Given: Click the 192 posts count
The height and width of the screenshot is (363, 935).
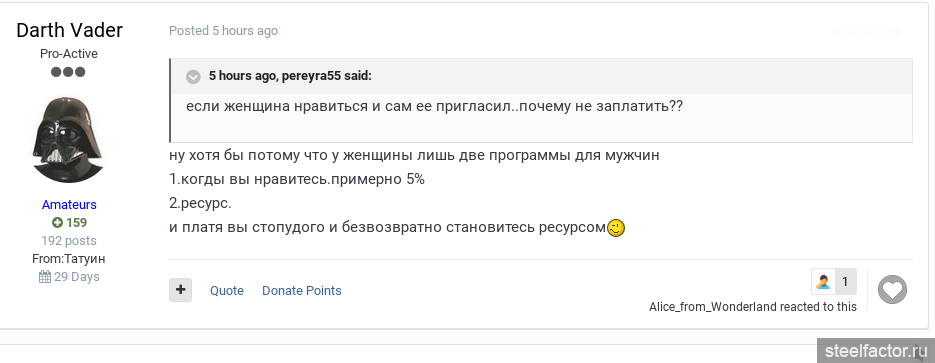Looking at the screenshot, I should click(x=69, y=241).
